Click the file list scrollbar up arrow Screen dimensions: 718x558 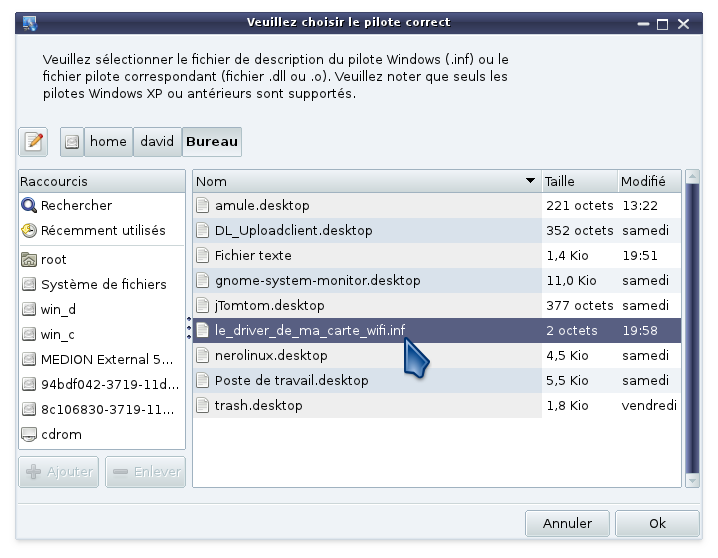pos(692,176)
